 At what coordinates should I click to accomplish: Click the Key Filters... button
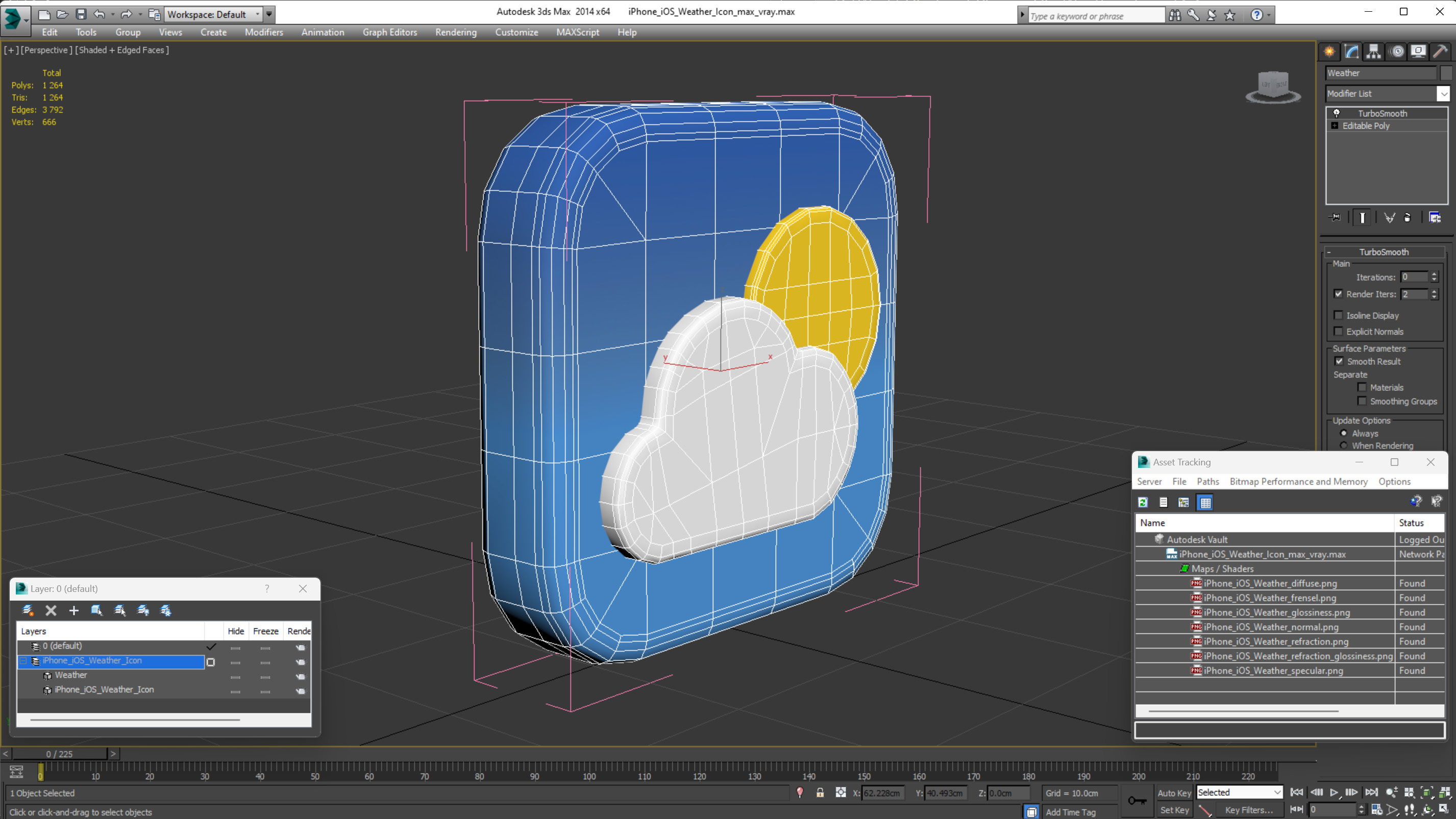1249,810
